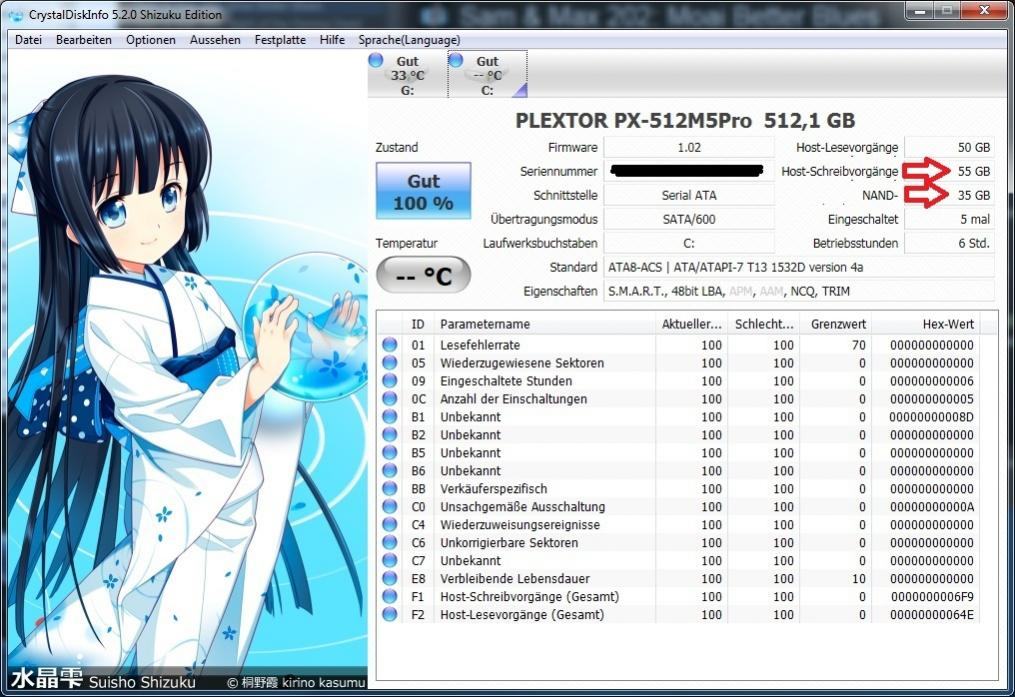Screen dimensions: 1015x697
Task: Open the Festplatte menu
Action: pos(280,39)
